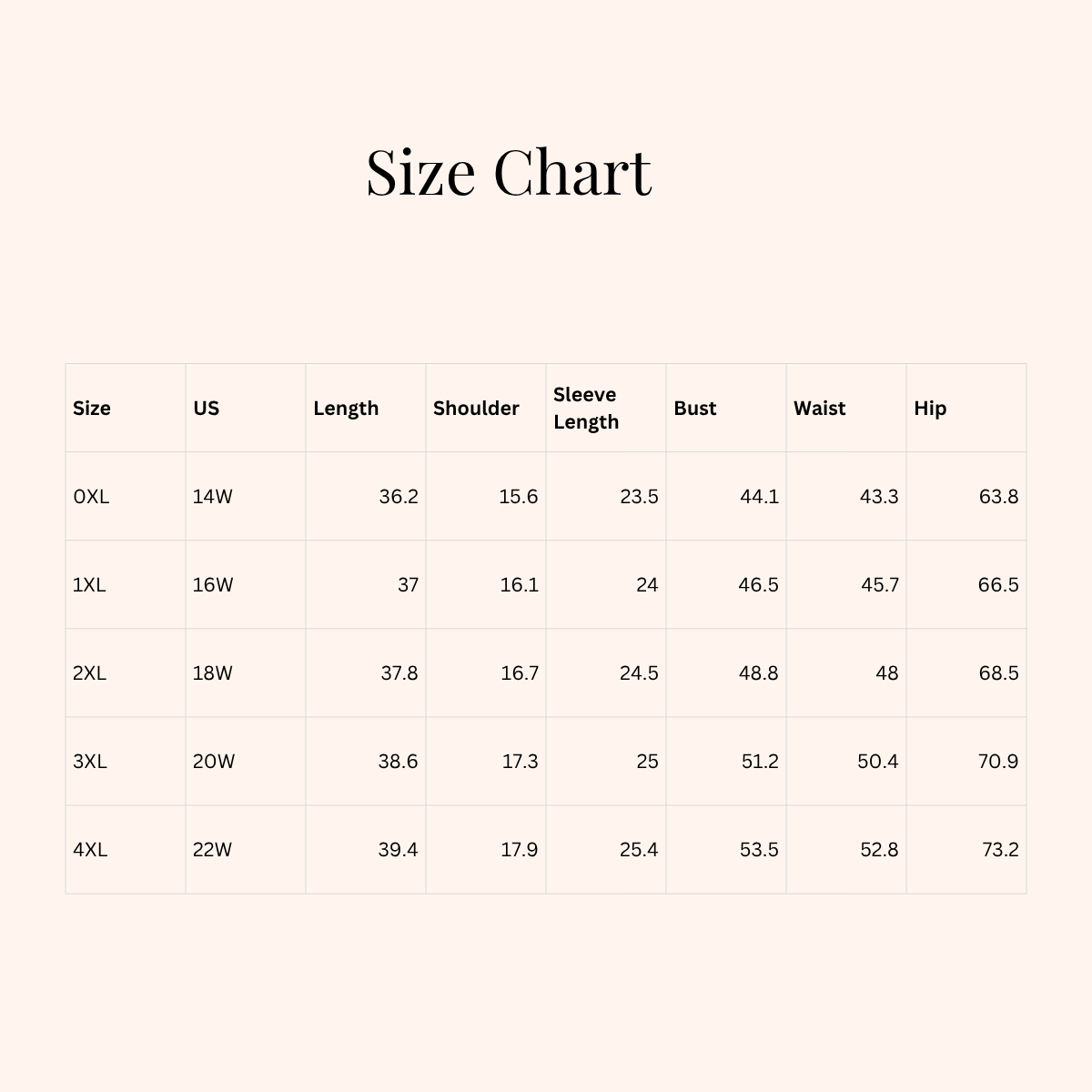The width and height of the screenshot is (1092, 1092).
Task: Click the 4XL size cell
Action: click(x=90, y=850)
